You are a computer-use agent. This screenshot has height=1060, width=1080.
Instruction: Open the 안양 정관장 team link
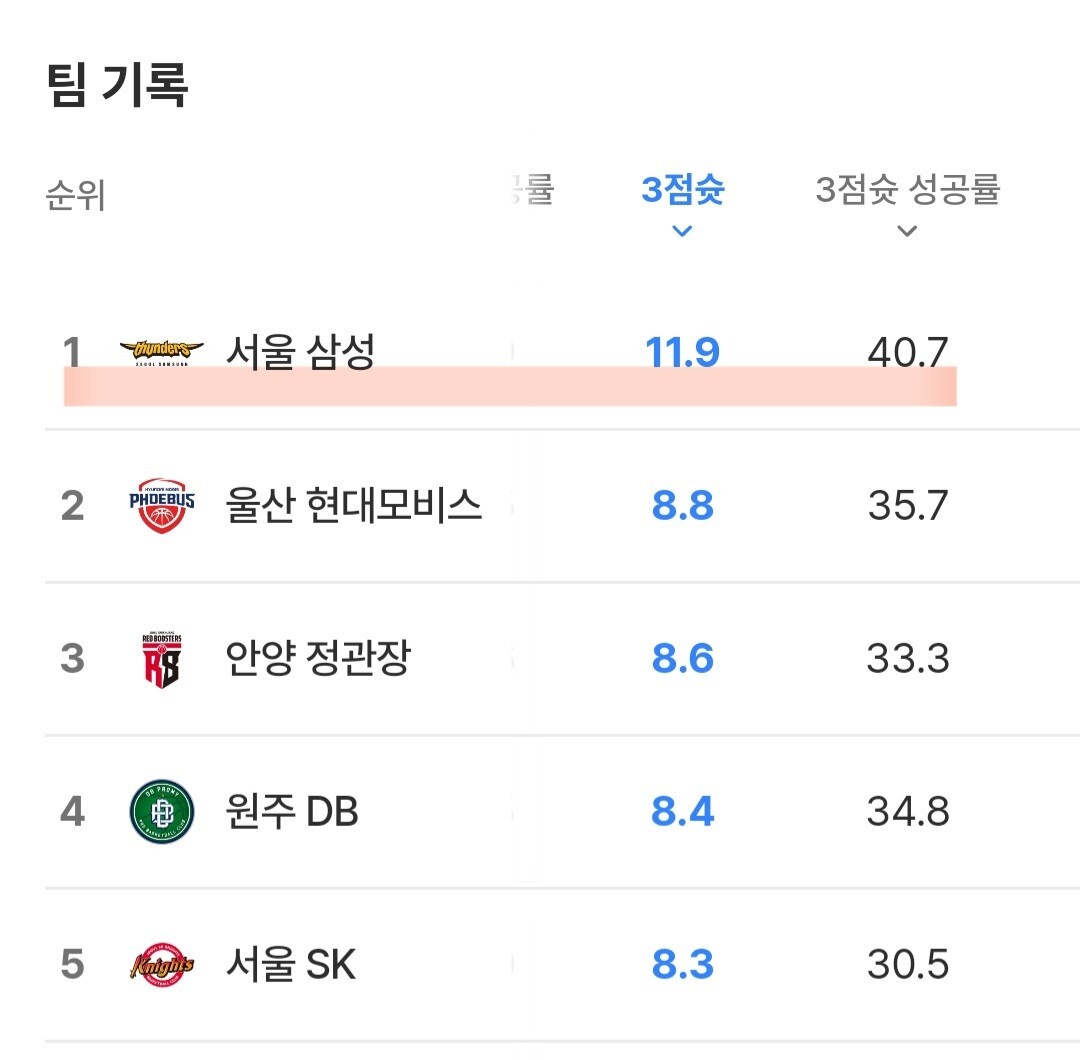pyautogui.click(x=318, y=658)
